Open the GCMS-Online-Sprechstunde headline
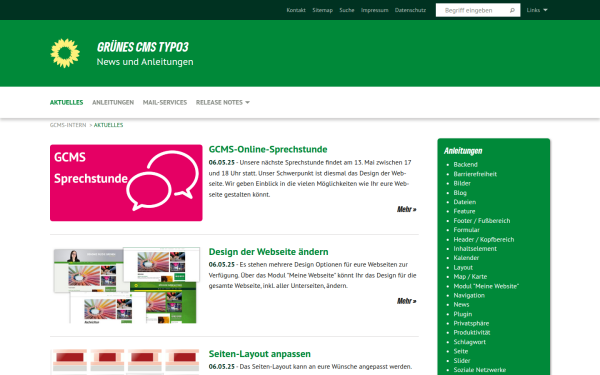 268,149
